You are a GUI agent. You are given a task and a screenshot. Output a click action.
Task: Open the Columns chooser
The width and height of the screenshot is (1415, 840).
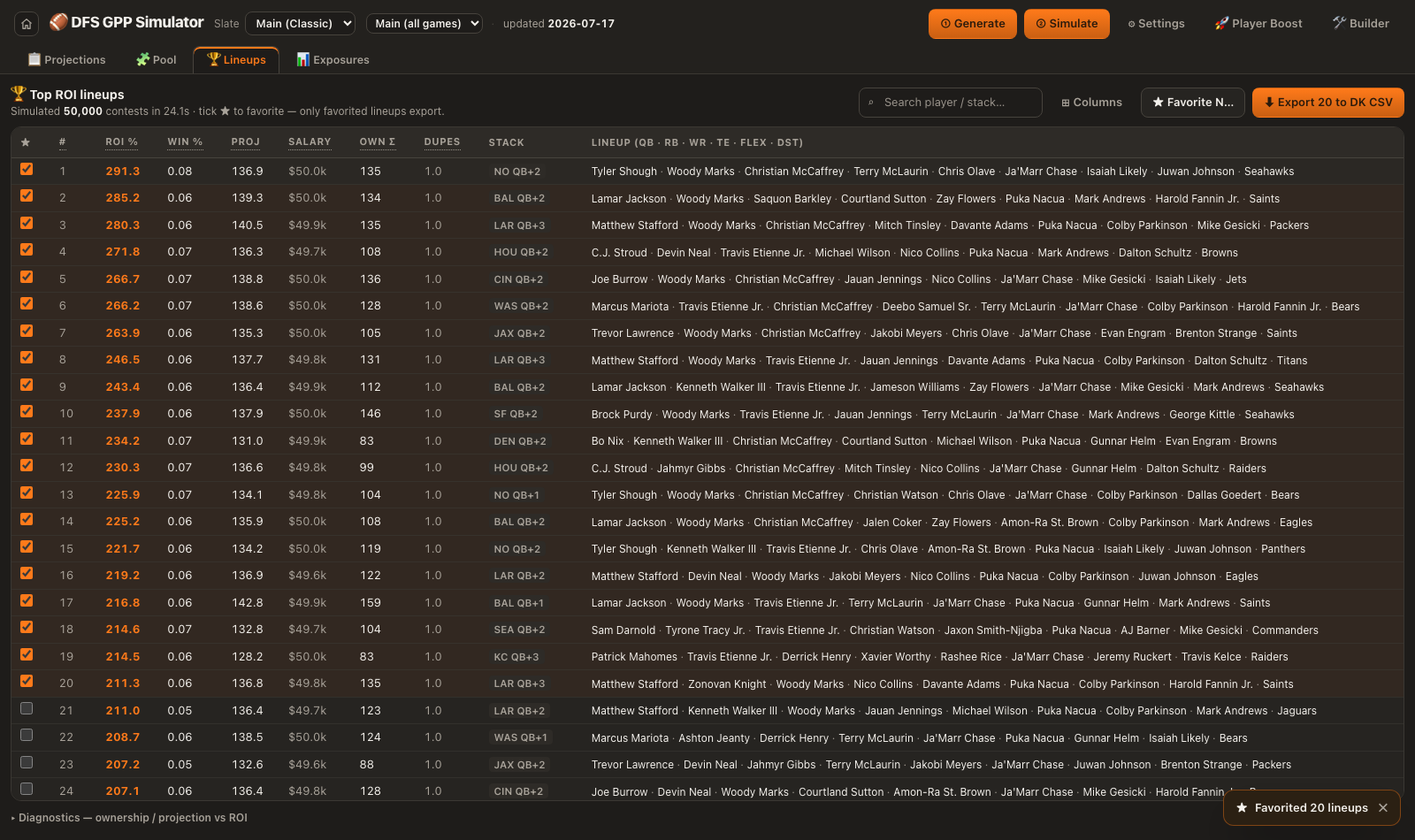point(1091,103)
